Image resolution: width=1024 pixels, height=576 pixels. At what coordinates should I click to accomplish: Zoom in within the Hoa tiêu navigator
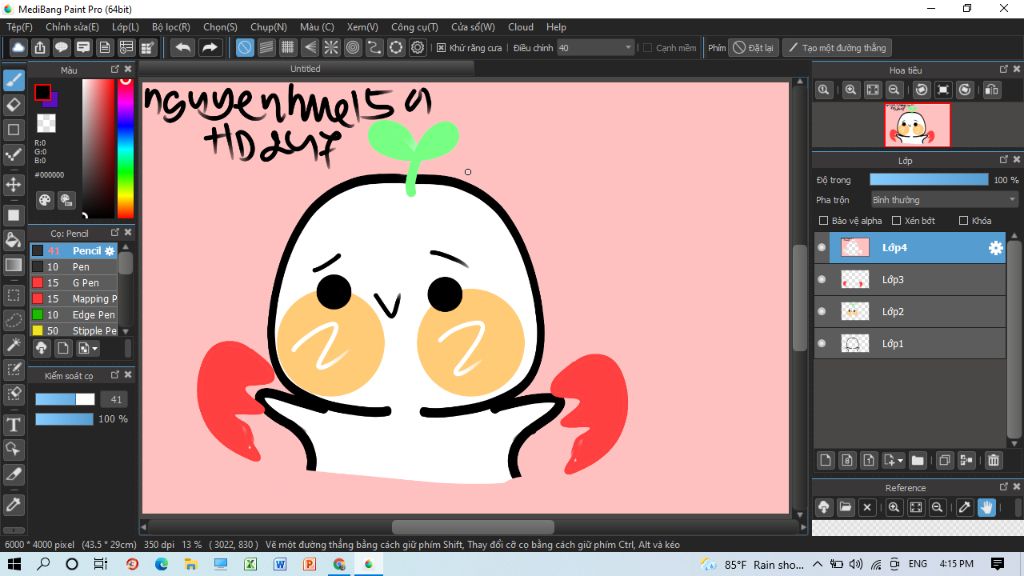click(x=850, y=90)
